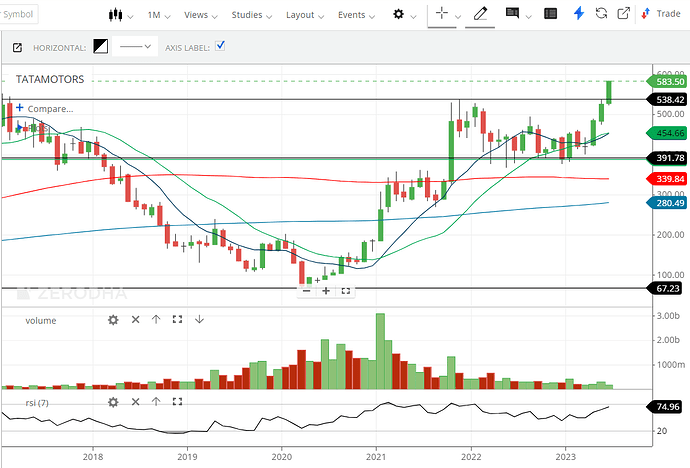Toggle the Axis Label checkbox
Screen dimensions: 690x468
220,45
